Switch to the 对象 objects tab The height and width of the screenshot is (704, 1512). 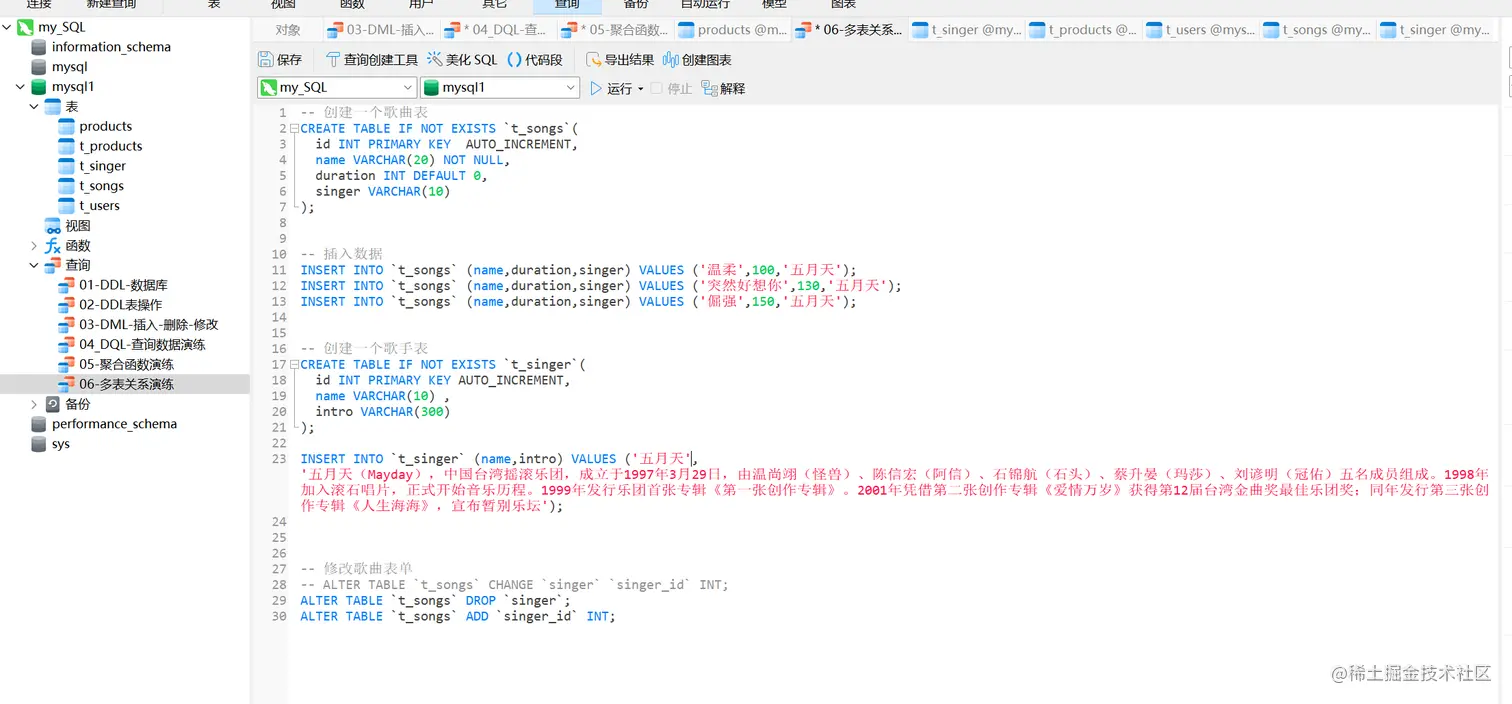(288, 30)
